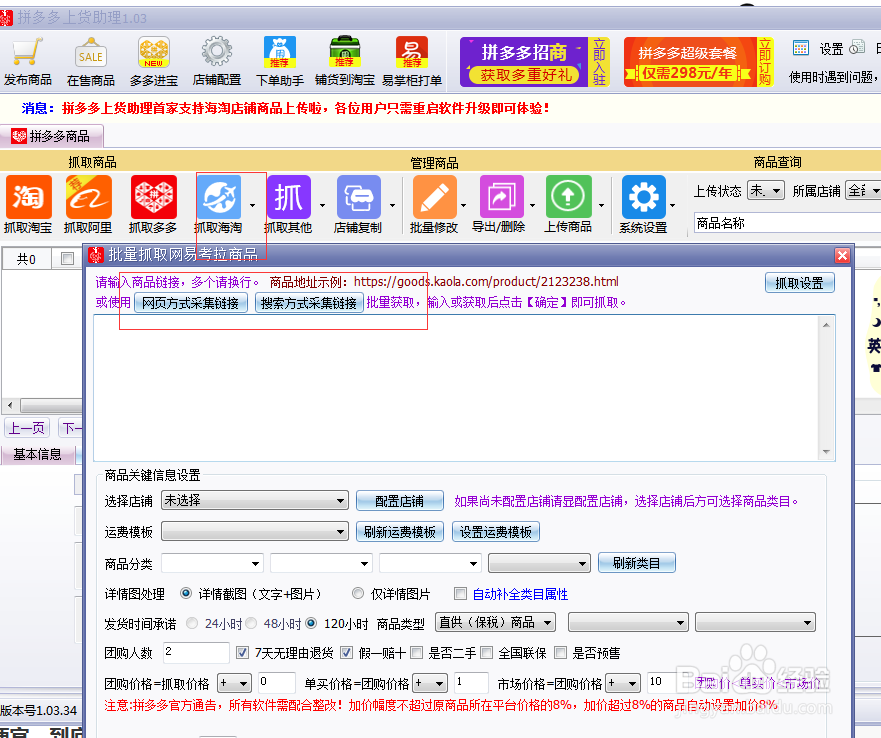Screen dimensions: 881x738
Task: Switch to 拼多多商品 tab
Action: (x=52, y=136)
